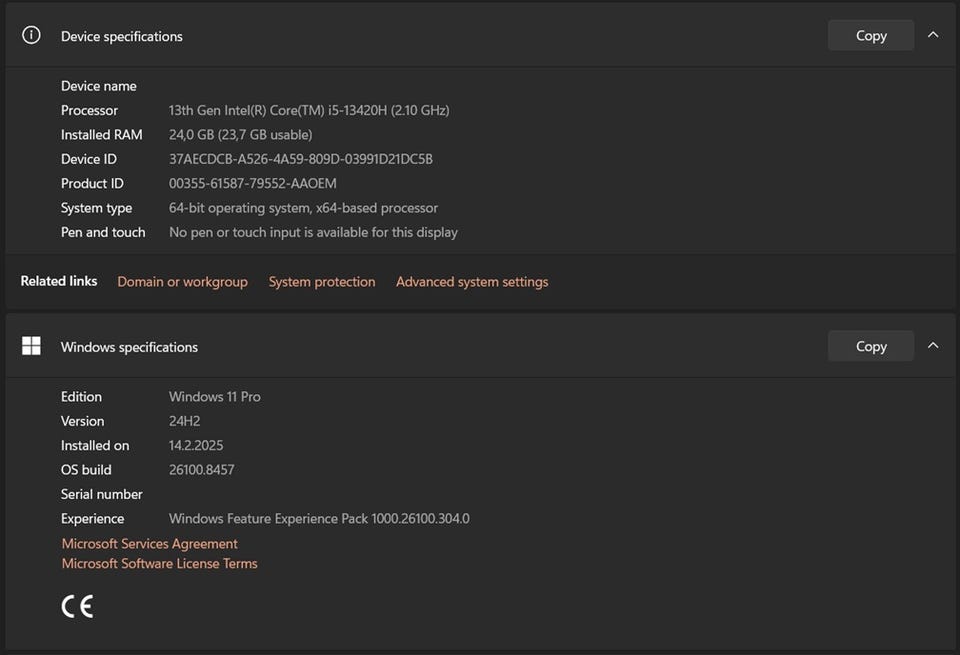Open Microsoft Software License Terms
The width and height of the screenshot is (960, 655).
coord(159,563)
